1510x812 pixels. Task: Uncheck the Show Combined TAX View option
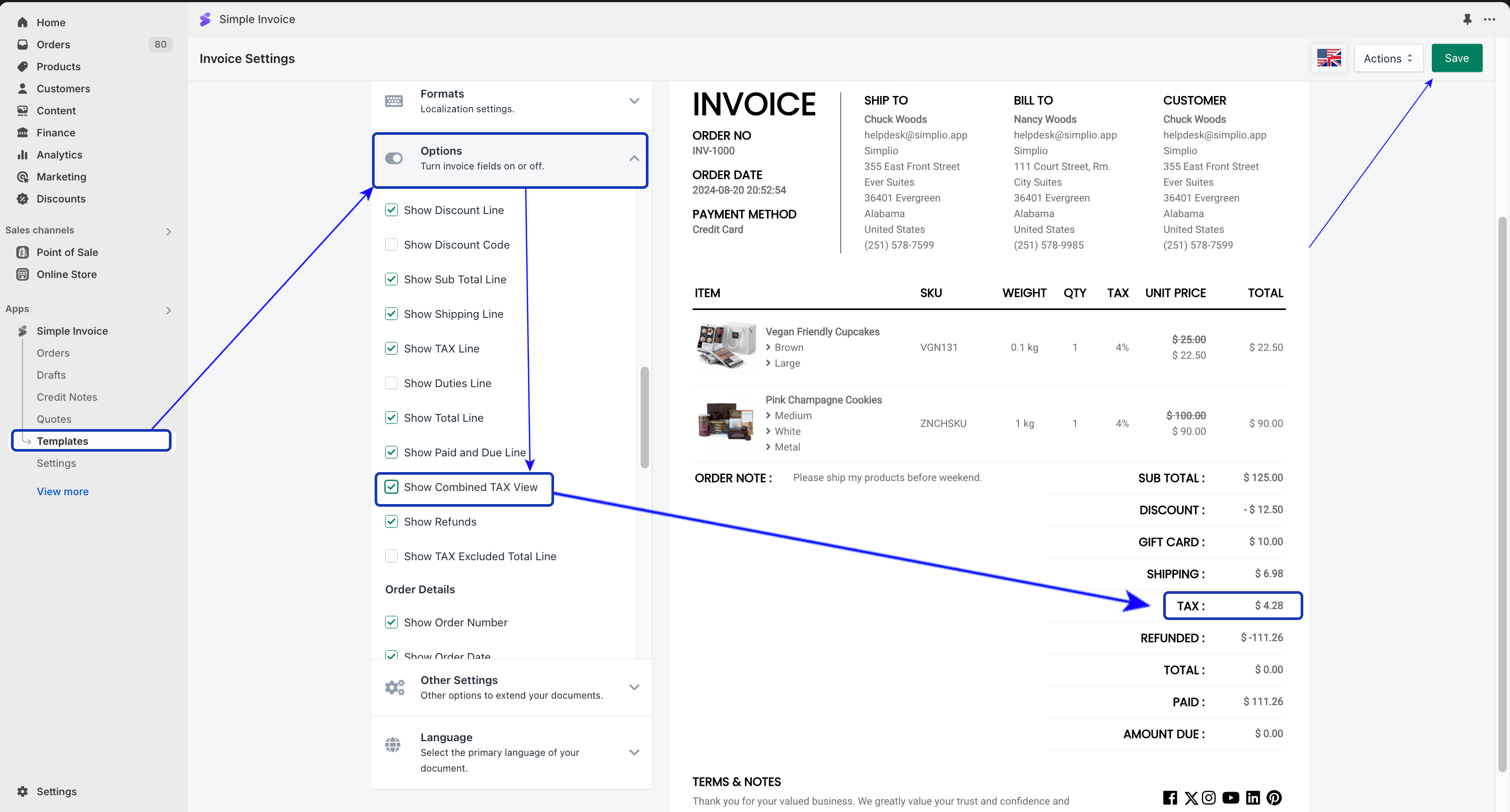click(x=391, y=487)
